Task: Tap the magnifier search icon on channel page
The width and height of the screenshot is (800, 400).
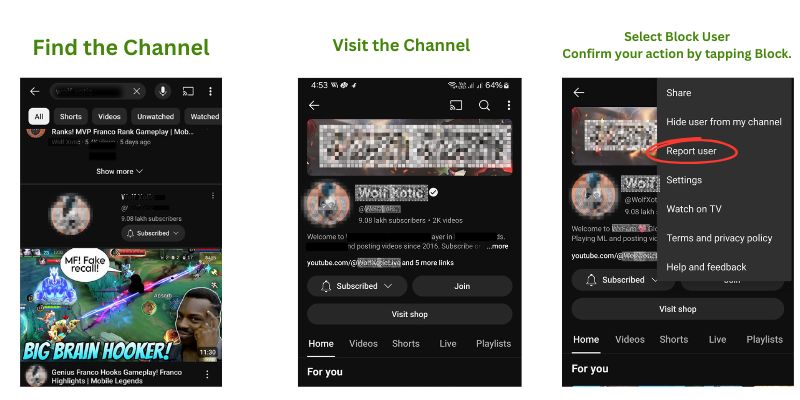Action: [x=484, y=106]
